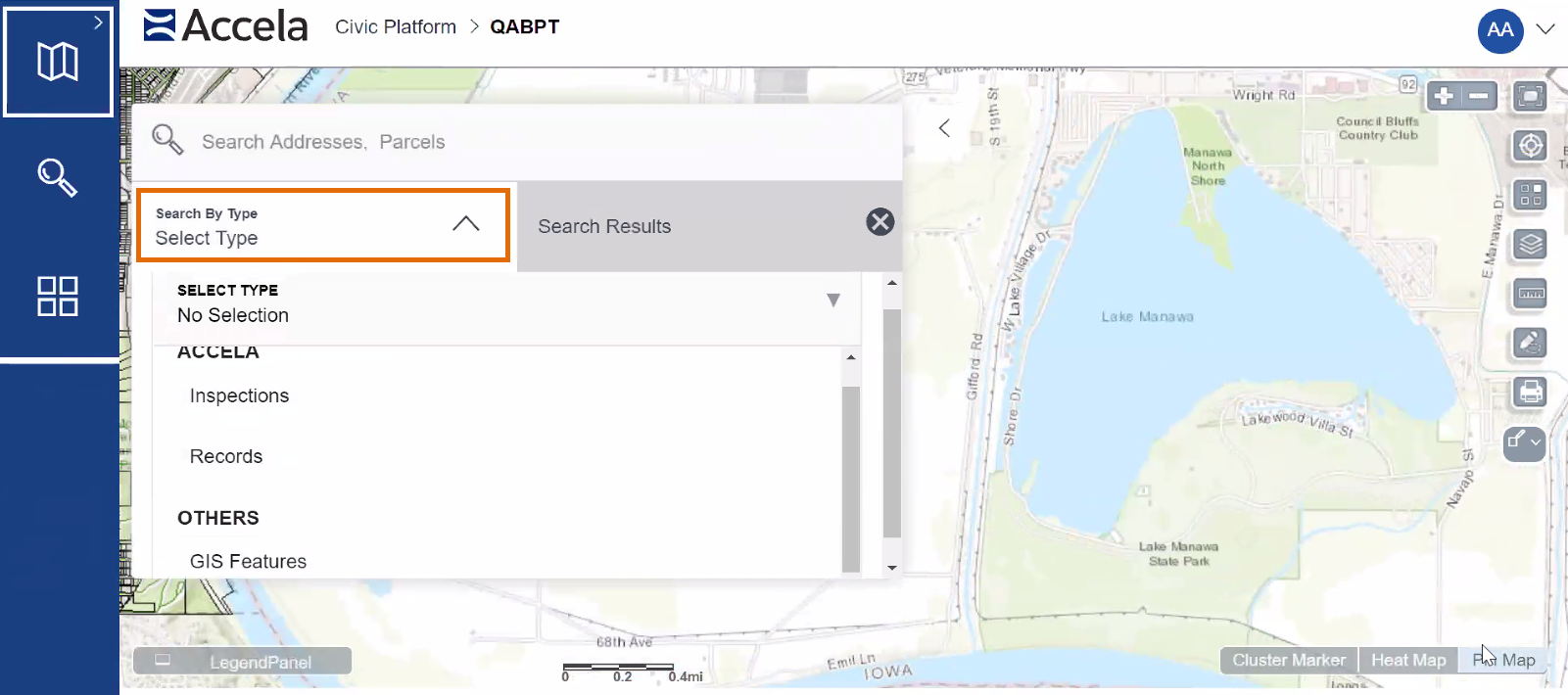Toggle Heat Map display mode

(1407, 660)
